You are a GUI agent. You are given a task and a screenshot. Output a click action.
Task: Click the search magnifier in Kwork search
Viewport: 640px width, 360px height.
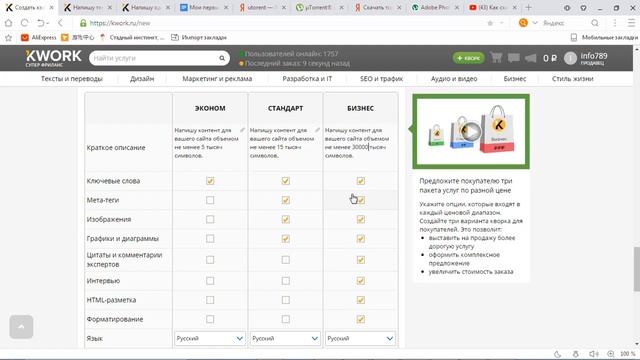click(x=222, y=58)
